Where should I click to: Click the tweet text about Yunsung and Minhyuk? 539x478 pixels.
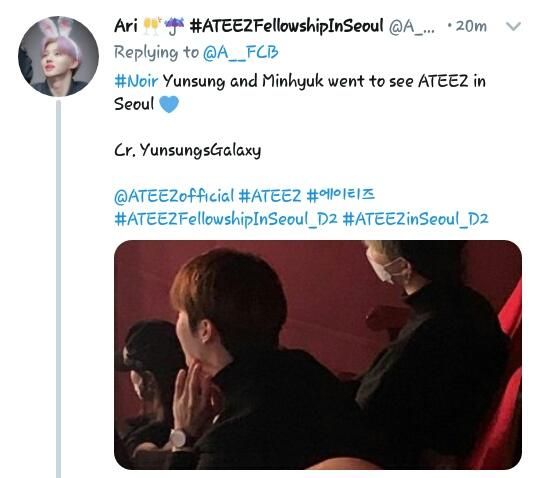(x=300, y=93)
